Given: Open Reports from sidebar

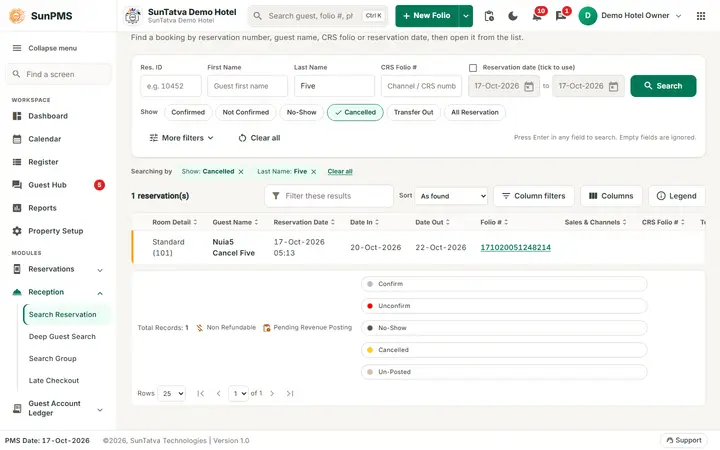Looking at the screenshot, I should tap(42, 208).
